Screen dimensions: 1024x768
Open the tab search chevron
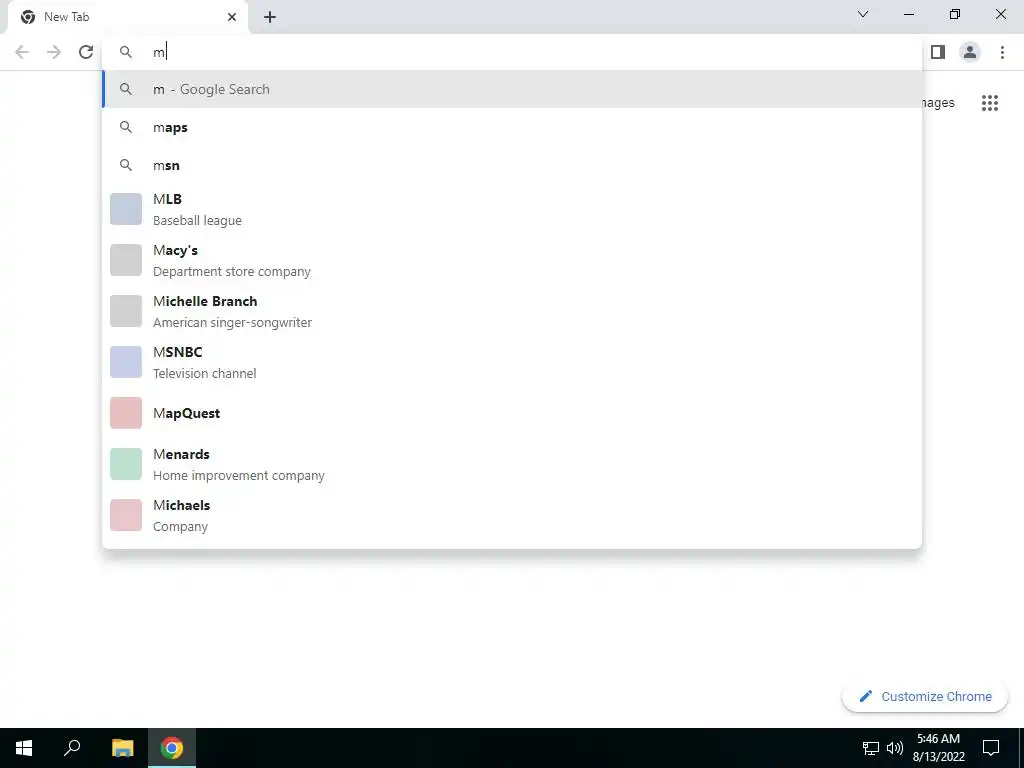(x=863, y=14)
